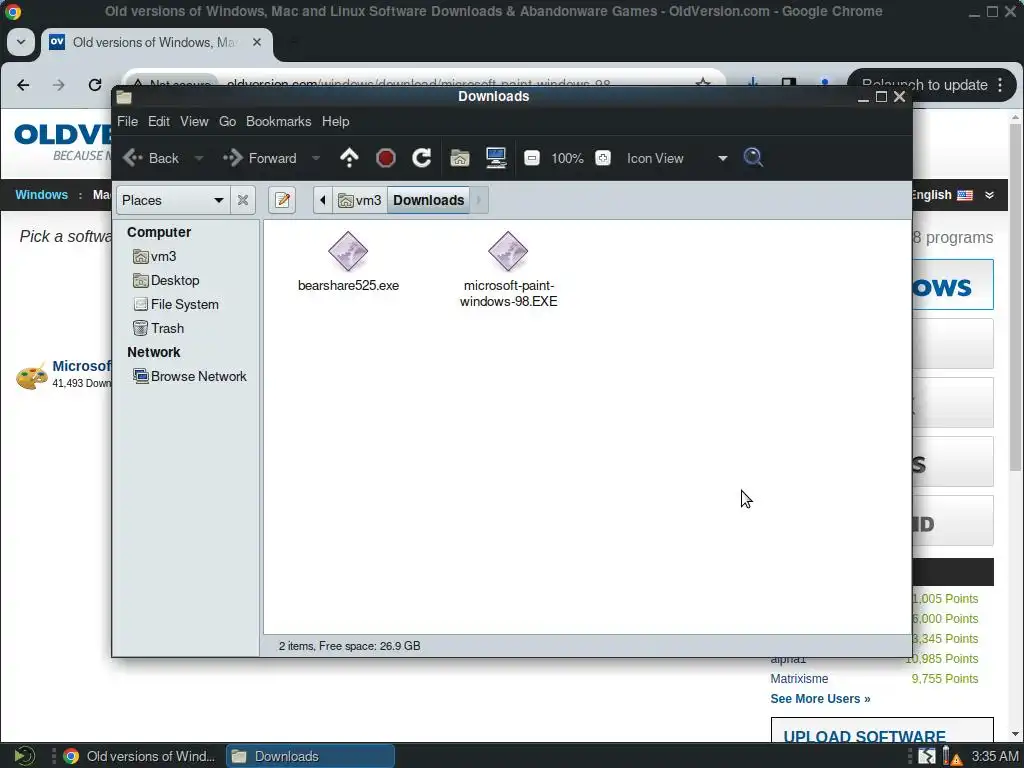The width and height of the screenshot is (1024, 768).
Task: Close the Places sidebar pane
Action: tap(243, 200)
